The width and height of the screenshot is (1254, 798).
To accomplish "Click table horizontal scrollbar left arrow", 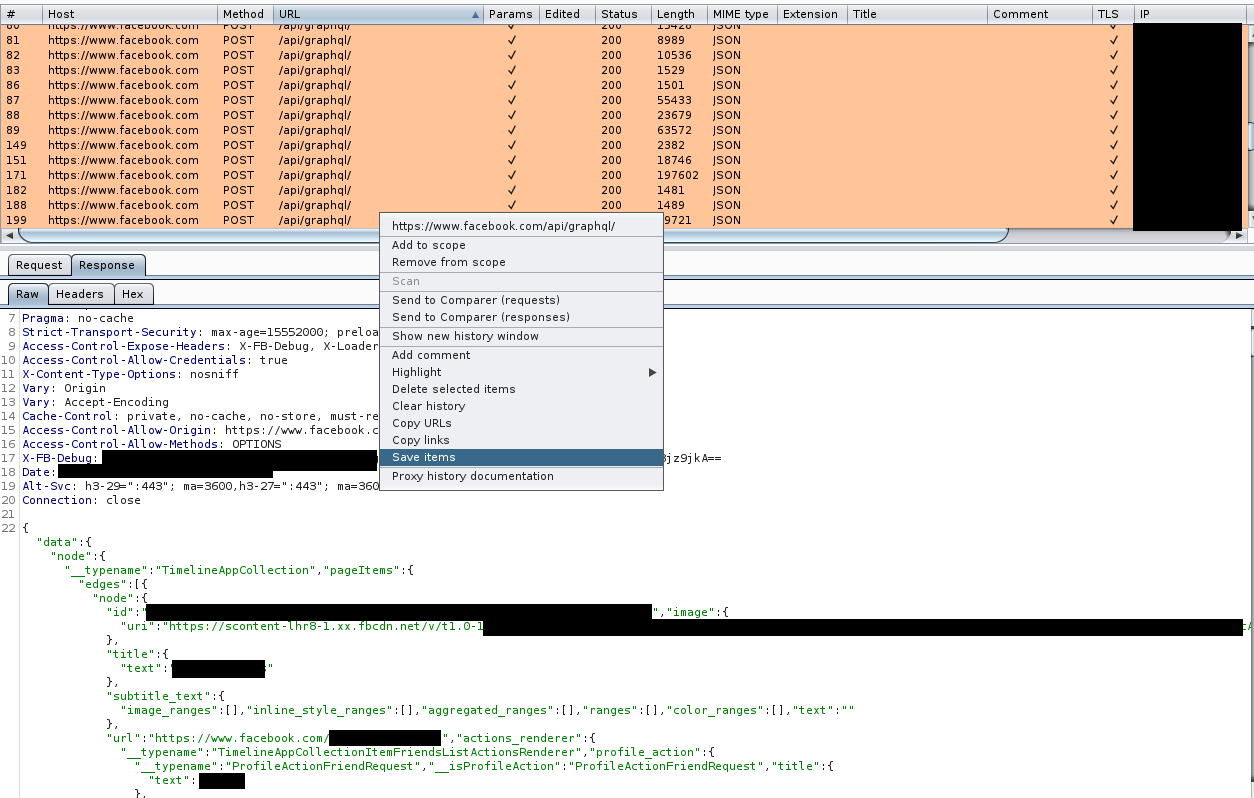I will 9,236.
